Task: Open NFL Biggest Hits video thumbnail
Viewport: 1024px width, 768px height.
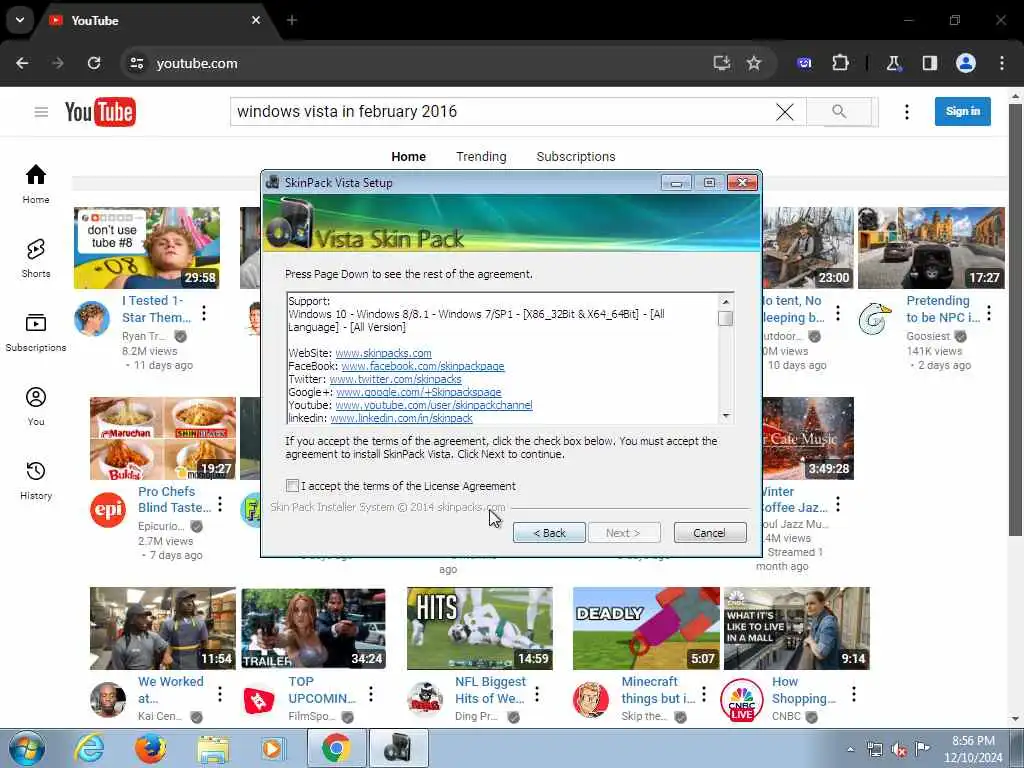Action: [x=479, y=628]
